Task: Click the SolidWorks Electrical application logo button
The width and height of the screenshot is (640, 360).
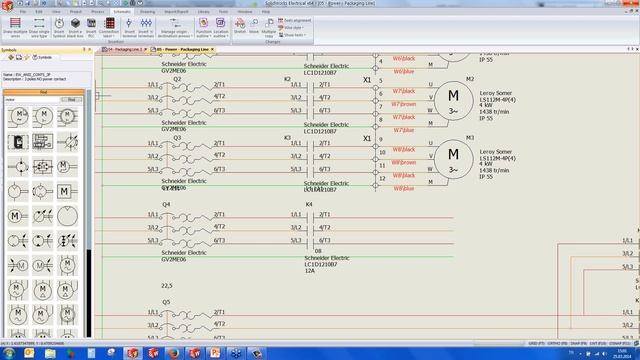Action: coord(7,6)
